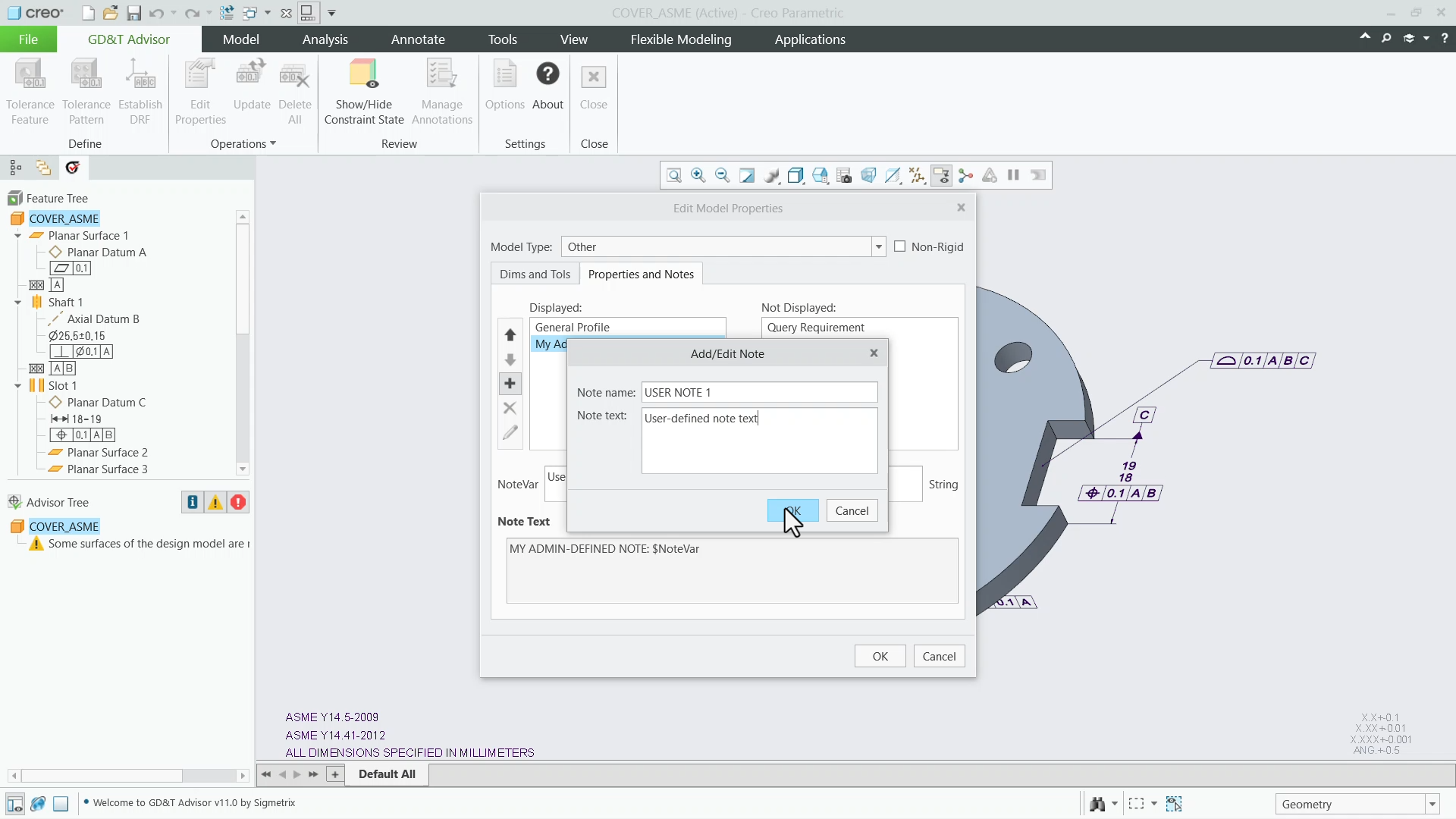Close the Add/Edit Note dialog with X
The image size is (1456, 819).
coord(874,353)
